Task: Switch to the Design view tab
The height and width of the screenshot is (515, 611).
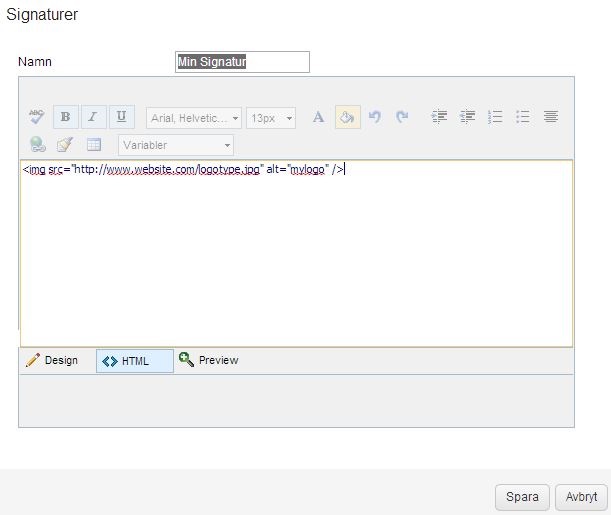Action: click(x=52, y=360)
